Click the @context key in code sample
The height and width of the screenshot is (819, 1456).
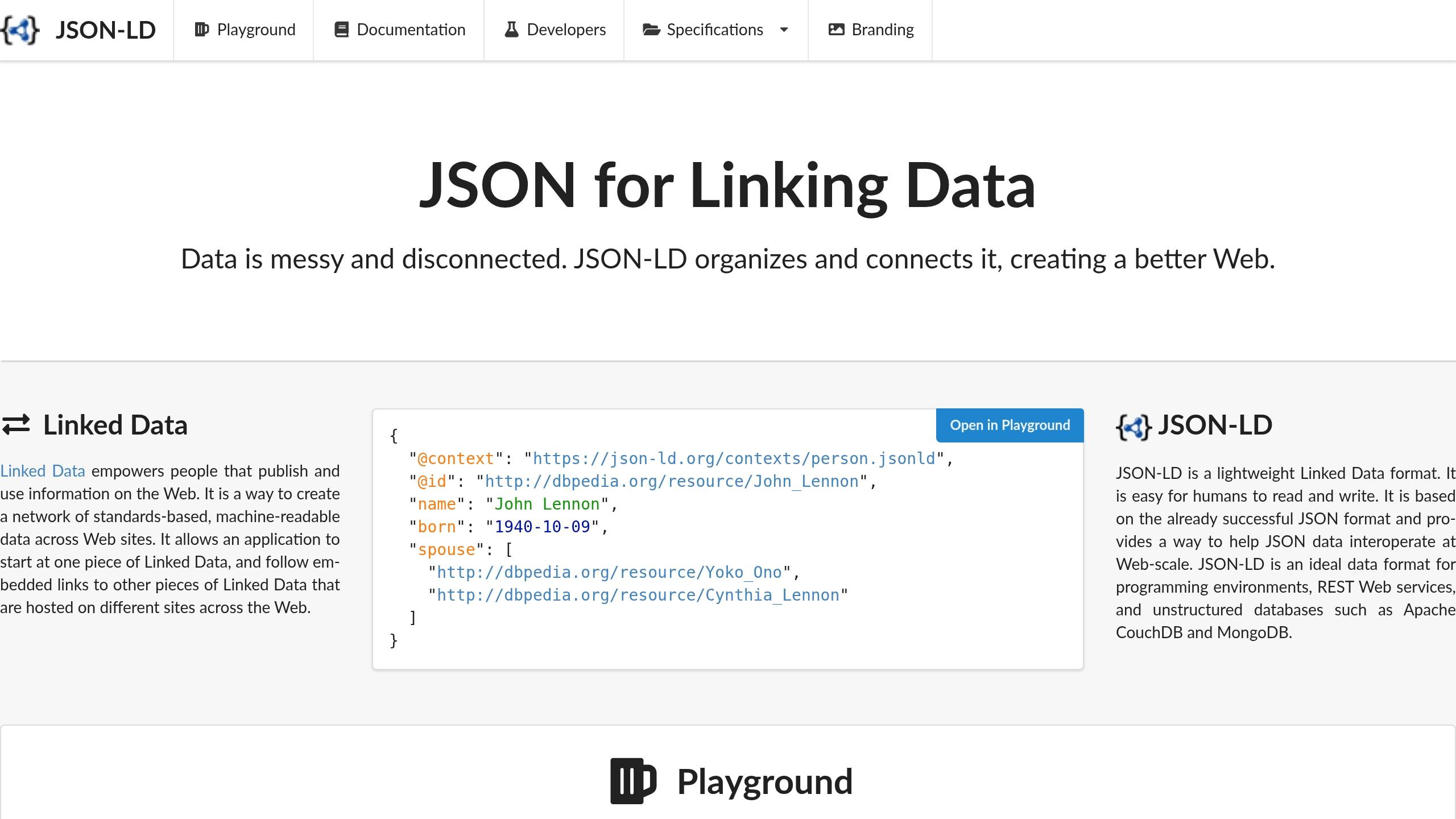pos(456,458)
